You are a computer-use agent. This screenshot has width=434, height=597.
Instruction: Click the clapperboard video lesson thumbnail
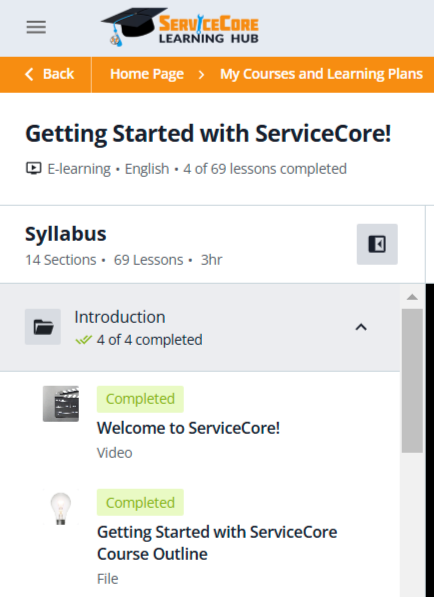61,404
